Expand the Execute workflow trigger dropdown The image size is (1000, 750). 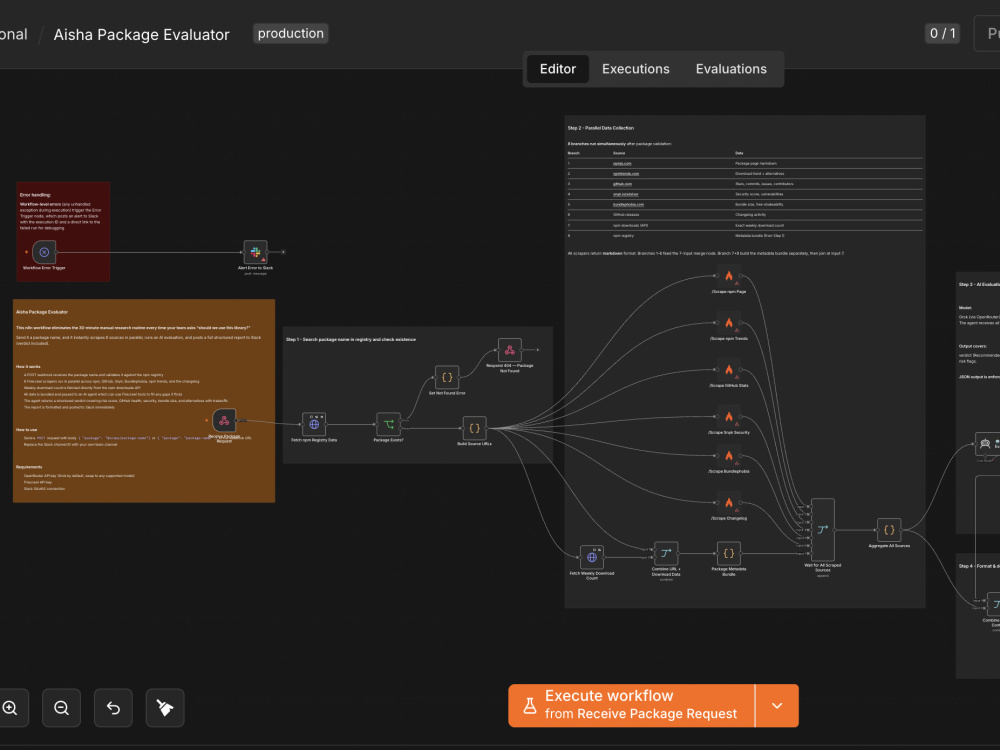coord(777,705)
